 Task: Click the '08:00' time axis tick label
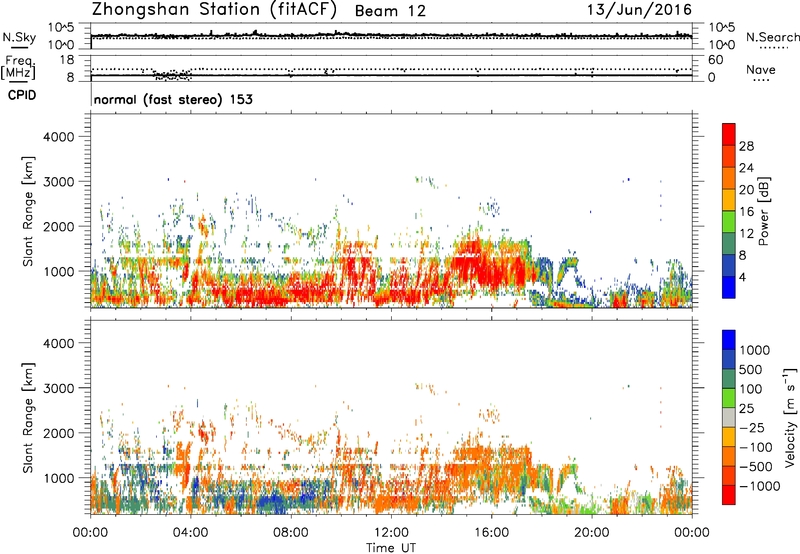point(291,533)
